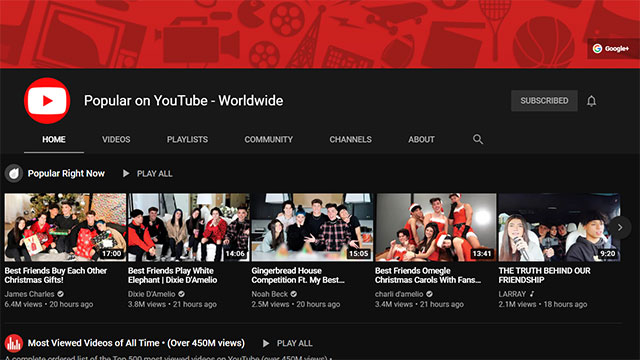
Task: Click the 15:05 duration badge
Action: (358, 253)
